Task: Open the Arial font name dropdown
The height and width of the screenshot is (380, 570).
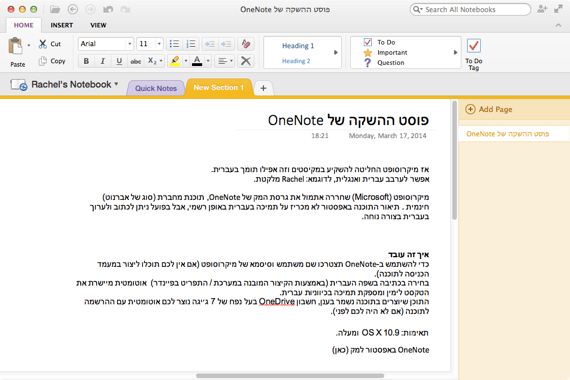Action: (129, 44)
